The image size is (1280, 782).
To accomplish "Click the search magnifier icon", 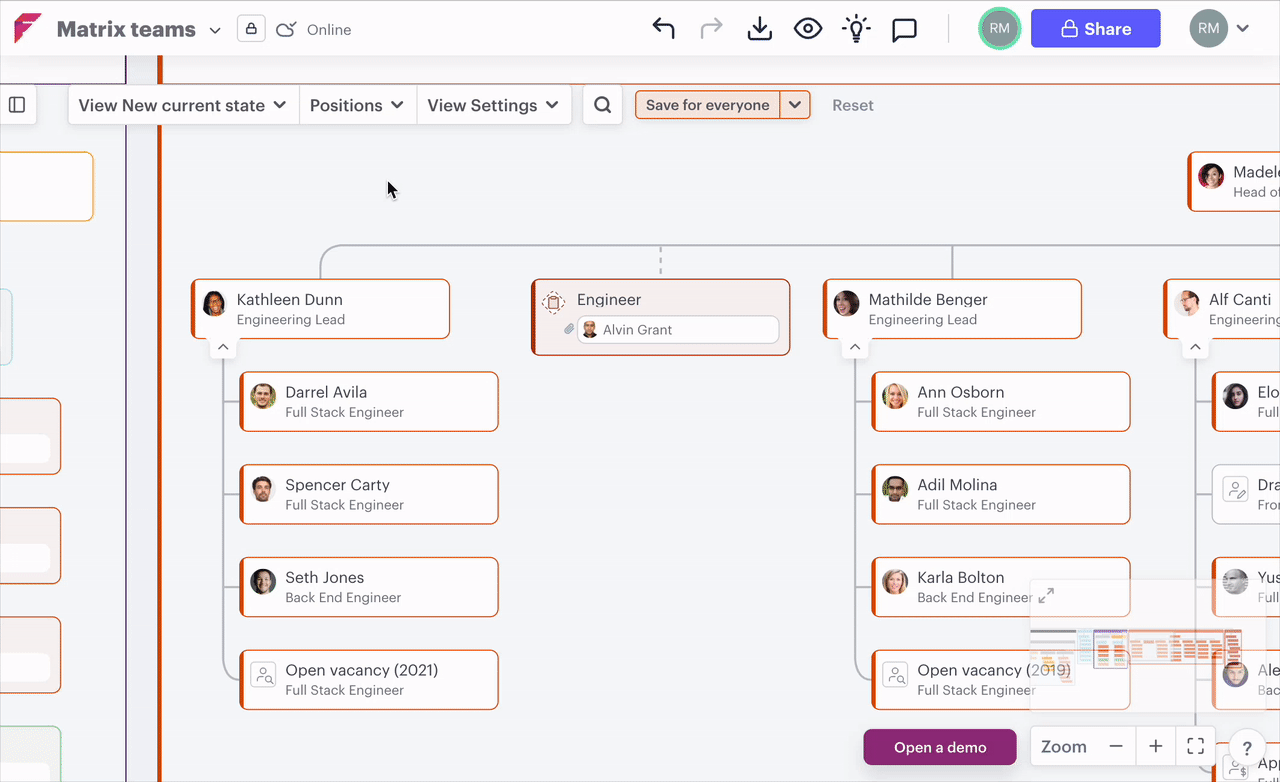I will tap(603, 105).
